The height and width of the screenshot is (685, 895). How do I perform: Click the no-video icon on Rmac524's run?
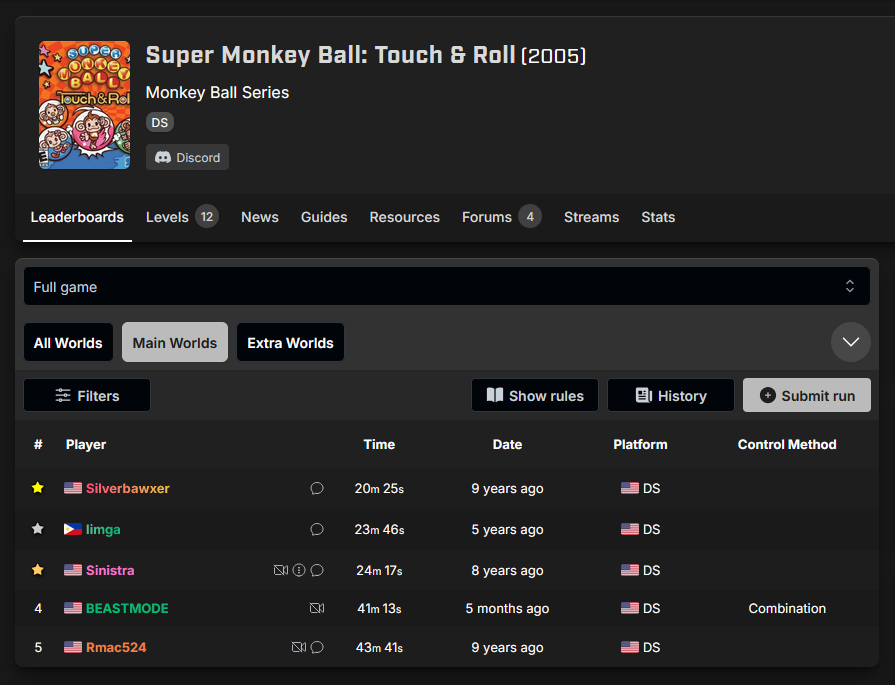click(299, 647)
